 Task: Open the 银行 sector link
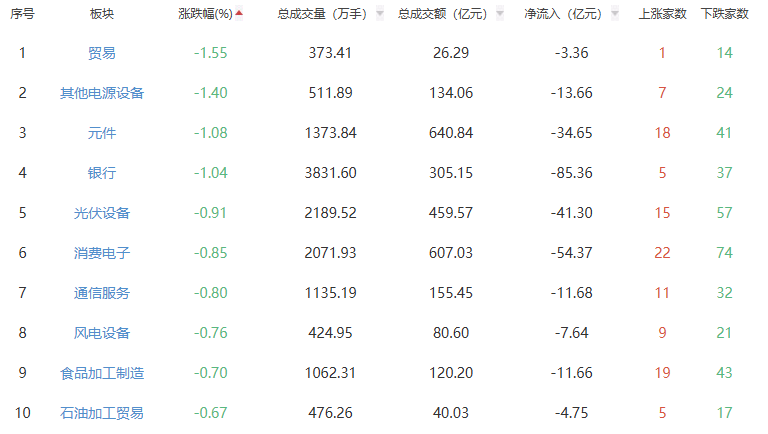[x=102, y=173]
